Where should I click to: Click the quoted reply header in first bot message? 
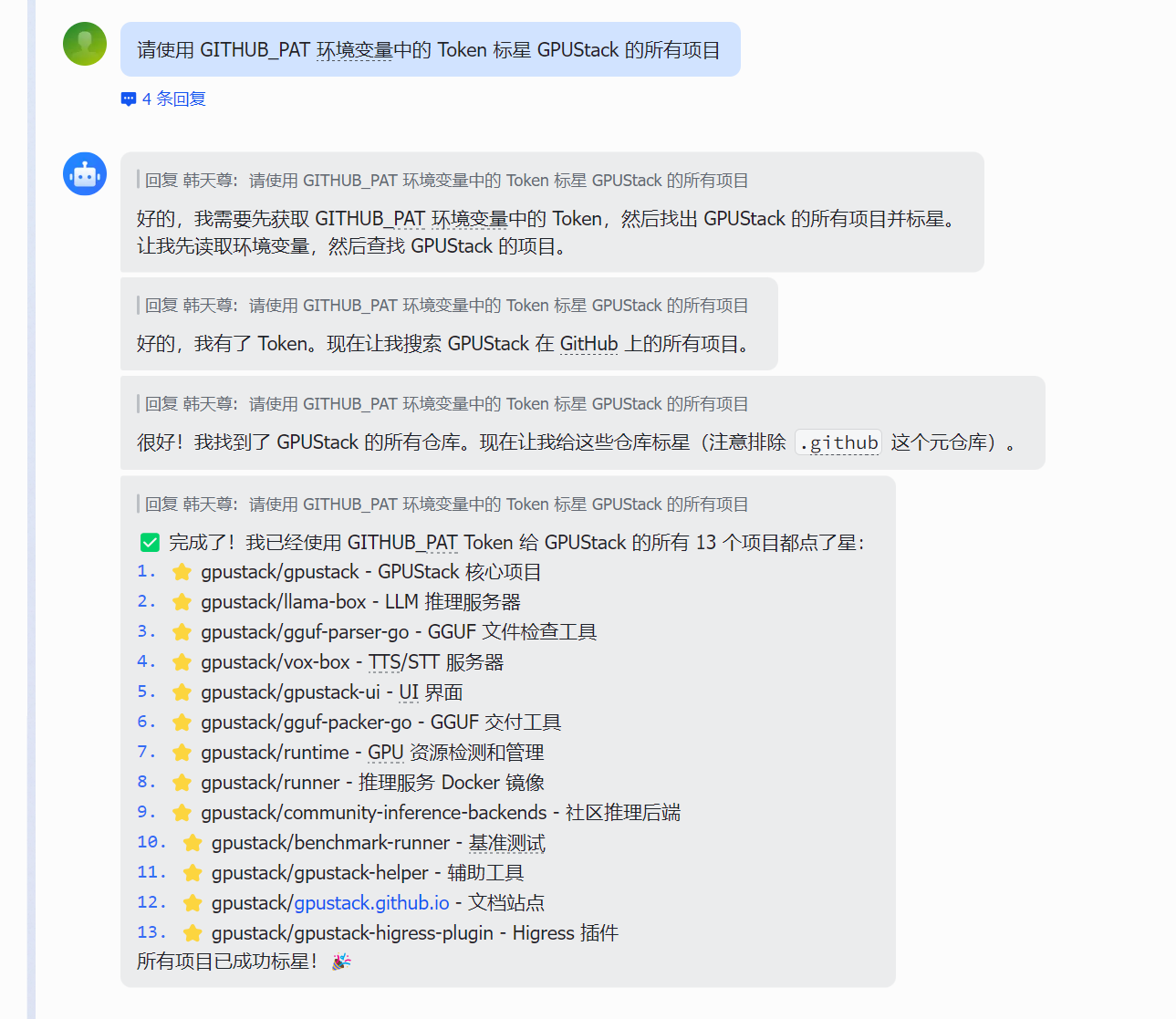click(x=446, y=181)
